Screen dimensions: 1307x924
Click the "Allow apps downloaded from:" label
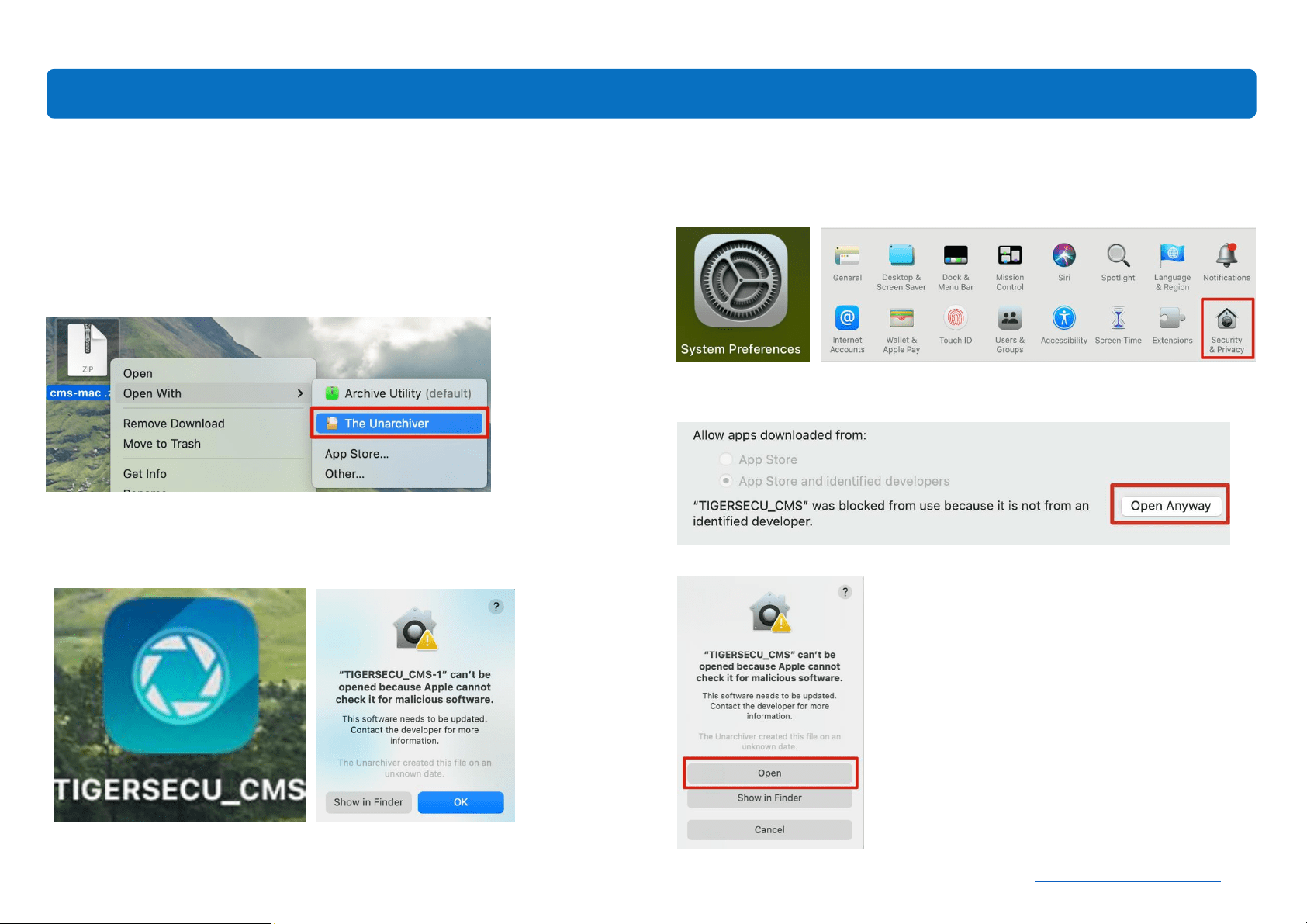(x=780, y=435)
